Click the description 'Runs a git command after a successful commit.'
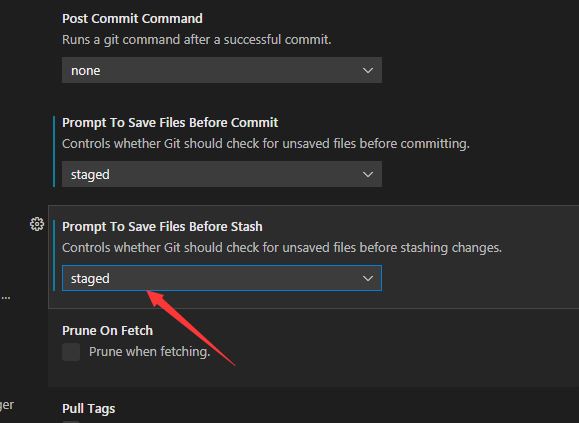Viewport: 579px width, 423px height. tap(196, 39)
